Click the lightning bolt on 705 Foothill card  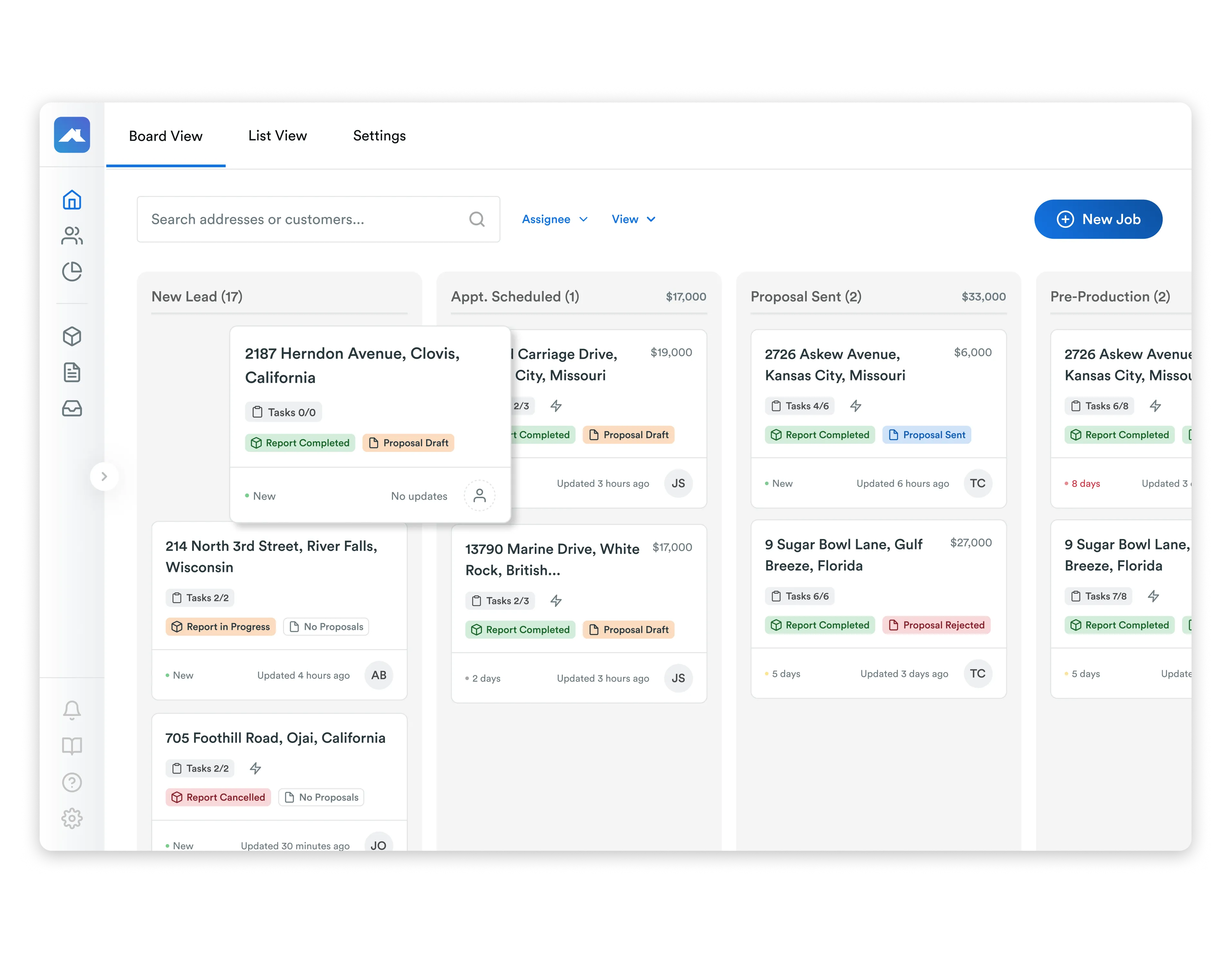(x=256, y=768)
